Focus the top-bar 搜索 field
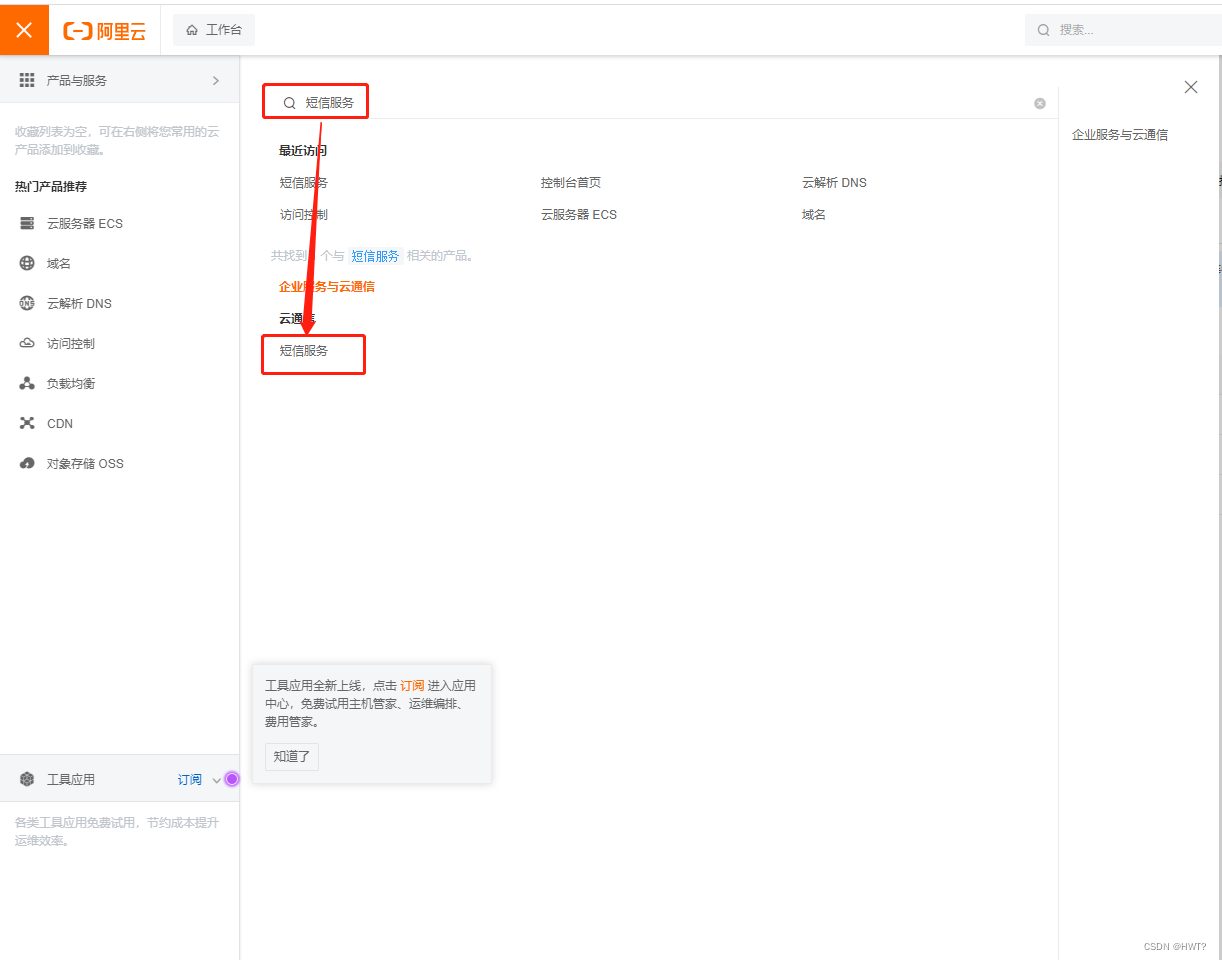Viewport: 1222px width, 960px height. pyautogui.click(x=1123, y=30)
